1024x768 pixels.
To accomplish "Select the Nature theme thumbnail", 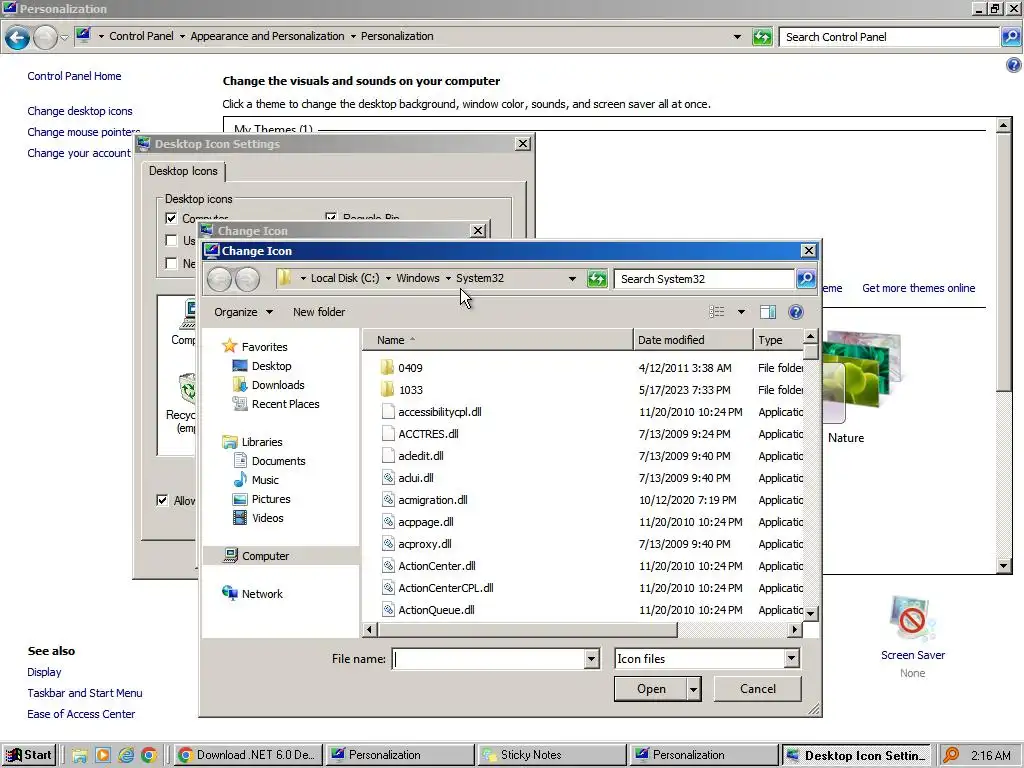I will (861, 379).
